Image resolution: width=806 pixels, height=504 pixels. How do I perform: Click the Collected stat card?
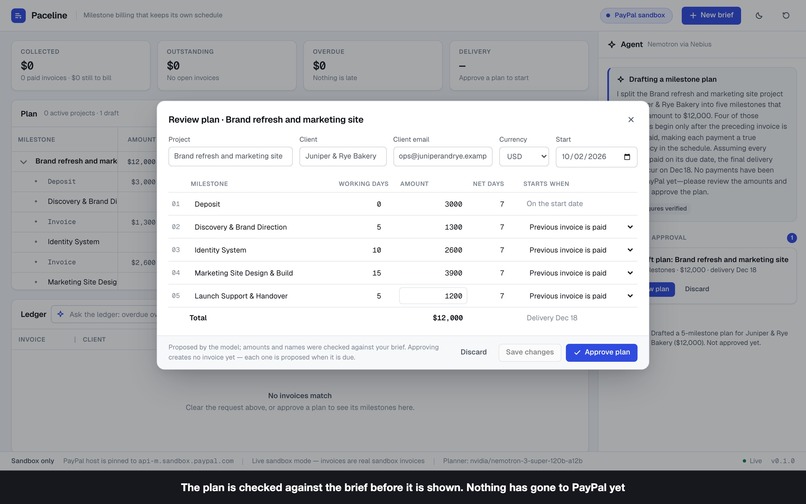(81, 66)
